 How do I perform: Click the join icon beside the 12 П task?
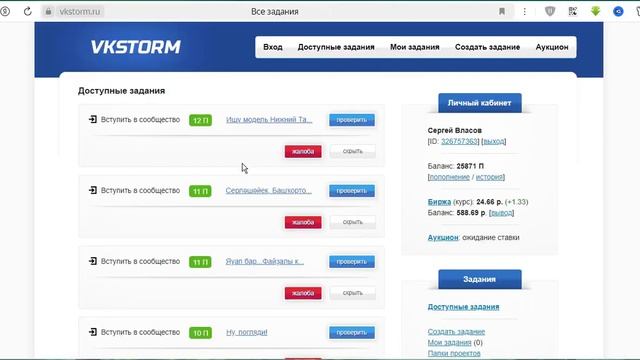point(93,119)
